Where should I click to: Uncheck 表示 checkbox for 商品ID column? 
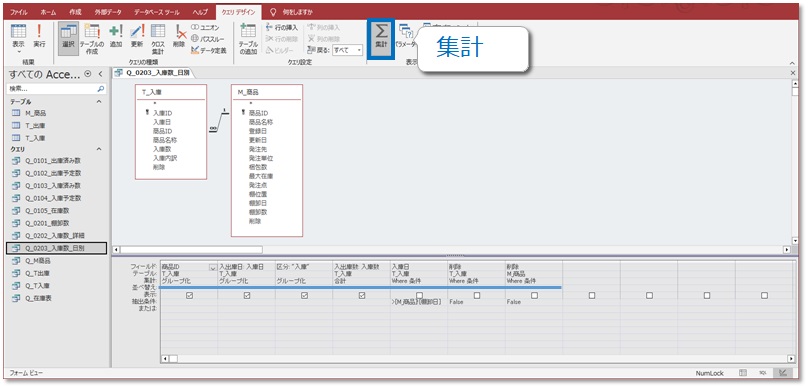point(189,295)
